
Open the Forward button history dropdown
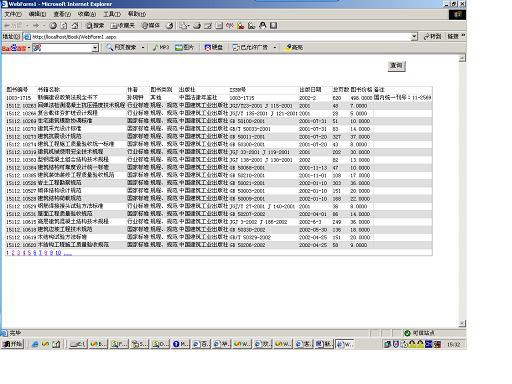tap(43, 25)
